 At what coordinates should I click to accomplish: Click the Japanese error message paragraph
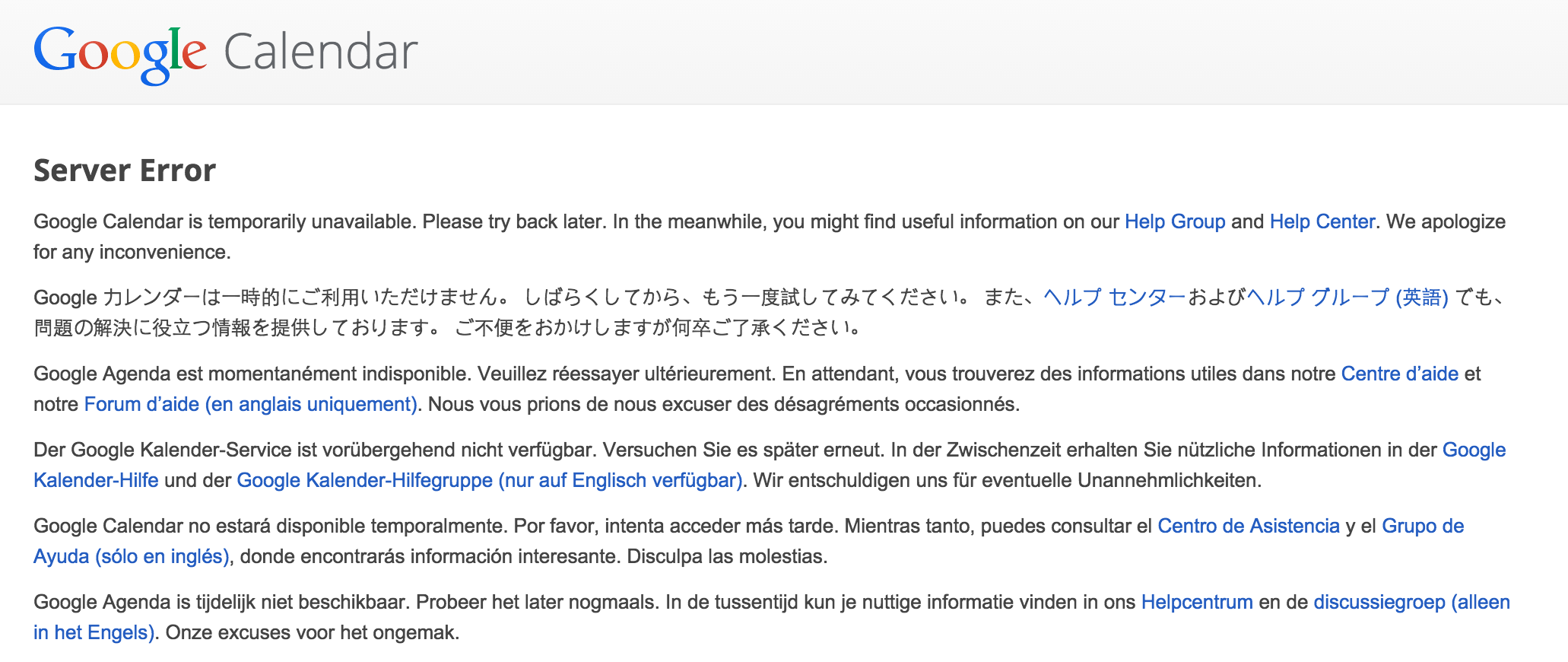pos(768,312)
